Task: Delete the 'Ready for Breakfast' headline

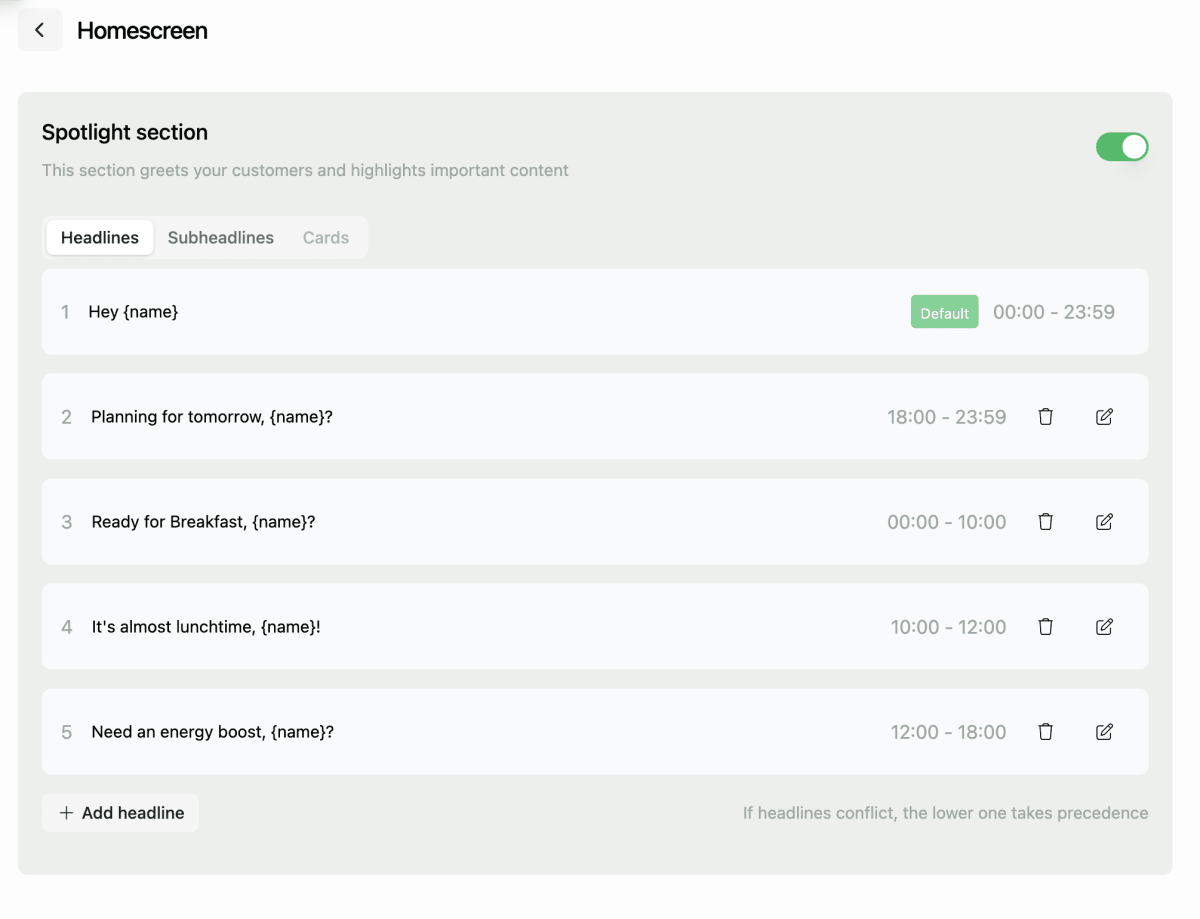Action: click(1045, 522)
